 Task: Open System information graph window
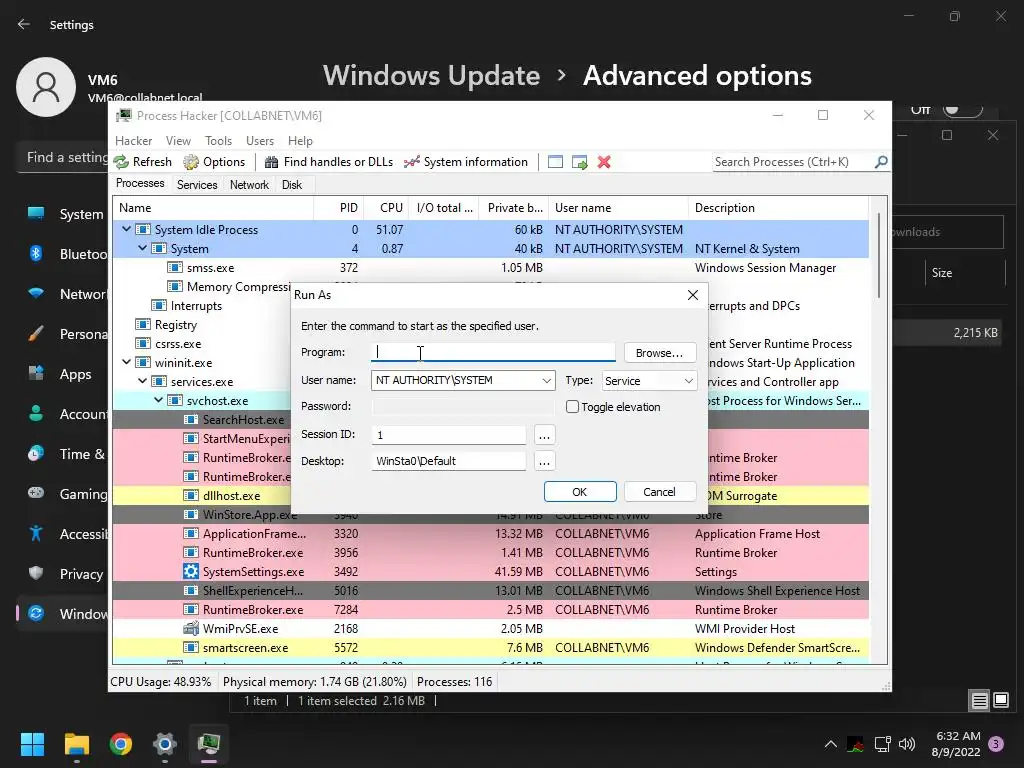(465, 162)
